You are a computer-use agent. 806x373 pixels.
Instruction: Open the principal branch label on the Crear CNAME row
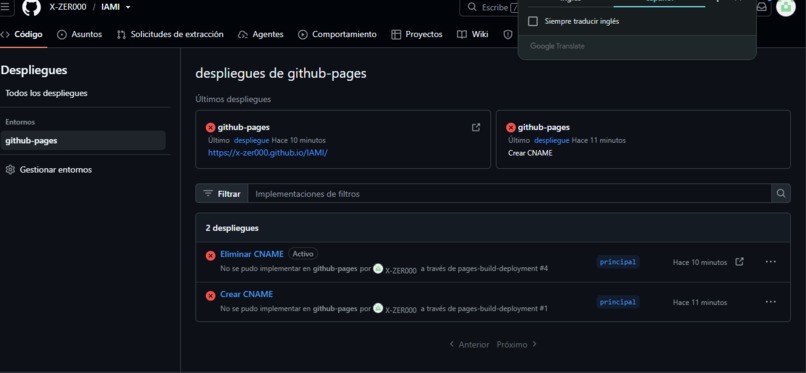tap(618, 302)
